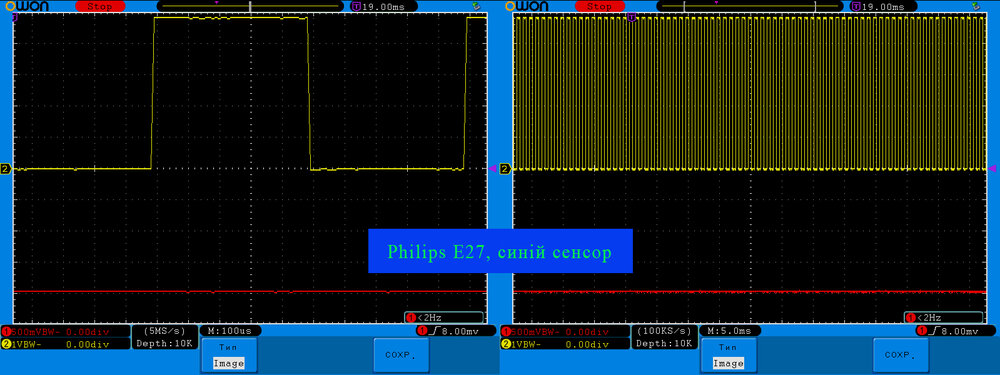
Task: Click the 8.00mv trigger level readout, left screen
Action: coord(460,332)
